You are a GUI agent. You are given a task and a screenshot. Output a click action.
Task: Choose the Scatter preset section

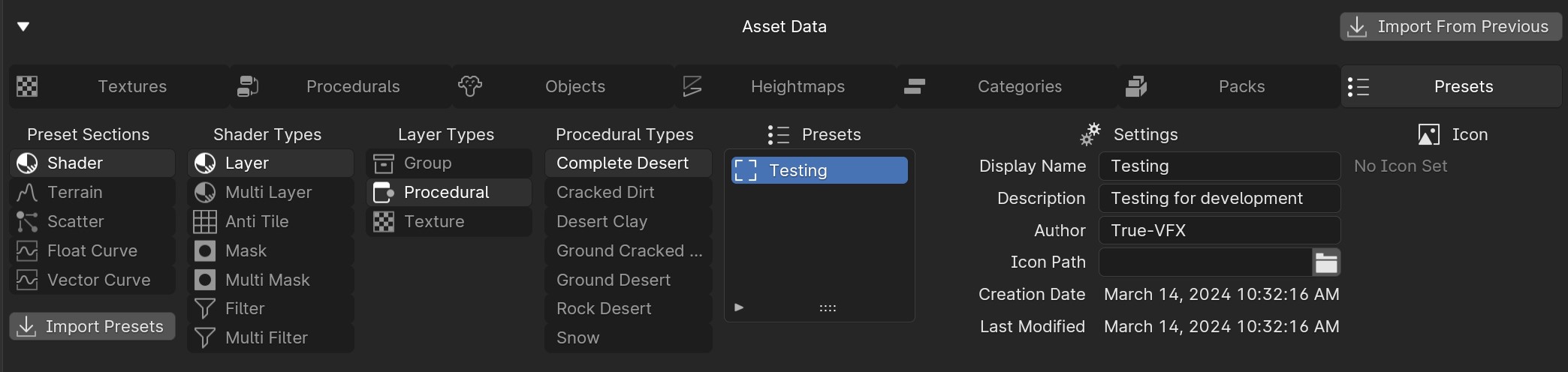click(x=92, y=222)
